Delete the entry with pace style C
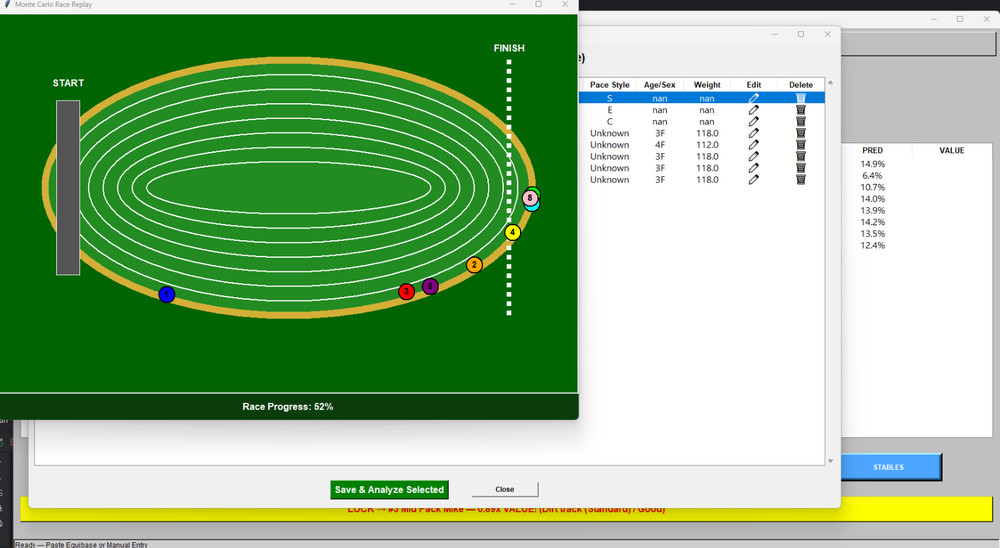Screen dimensions: 1000x548 point(801,122)
